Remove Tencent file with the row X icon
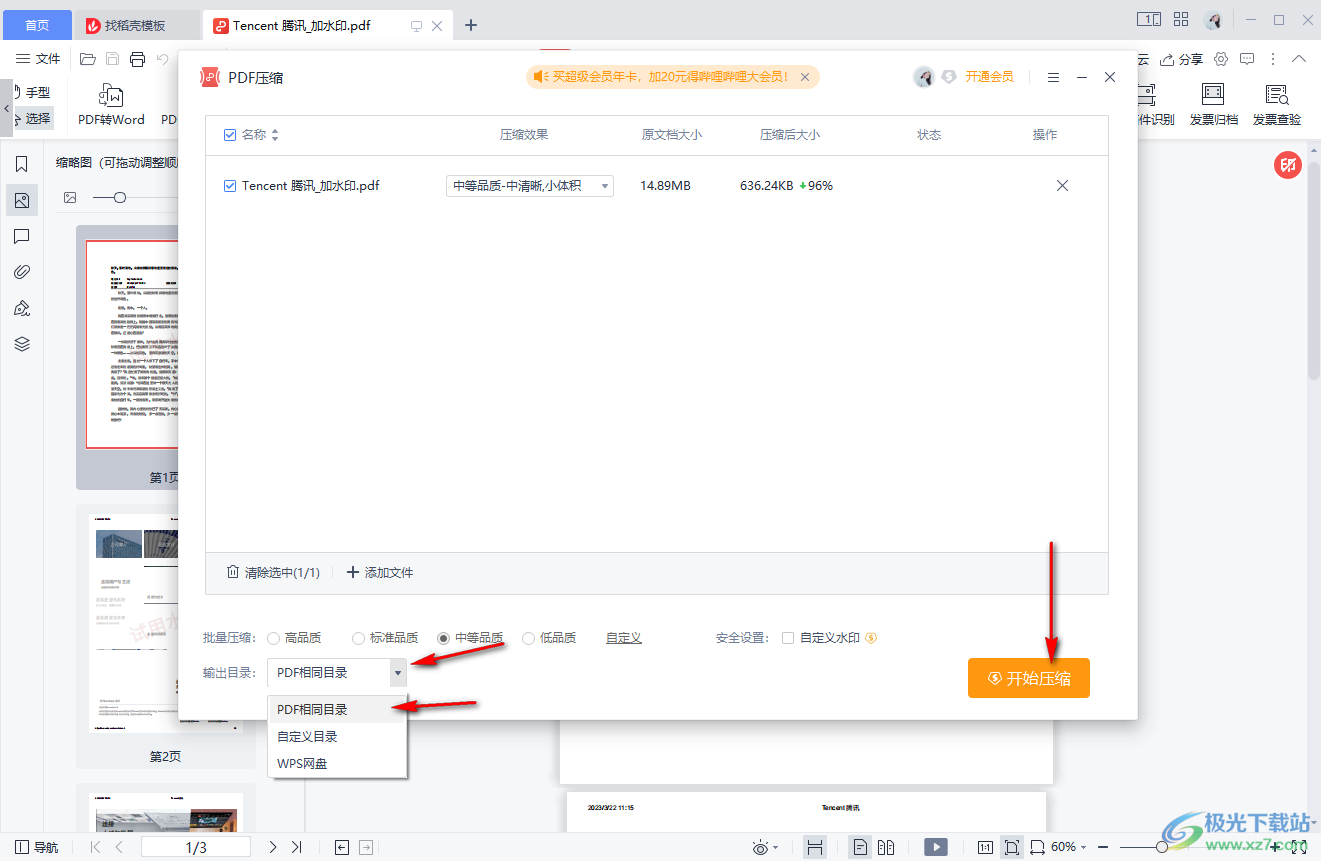Viewport: 1321px width, 861px height. 1062,185
